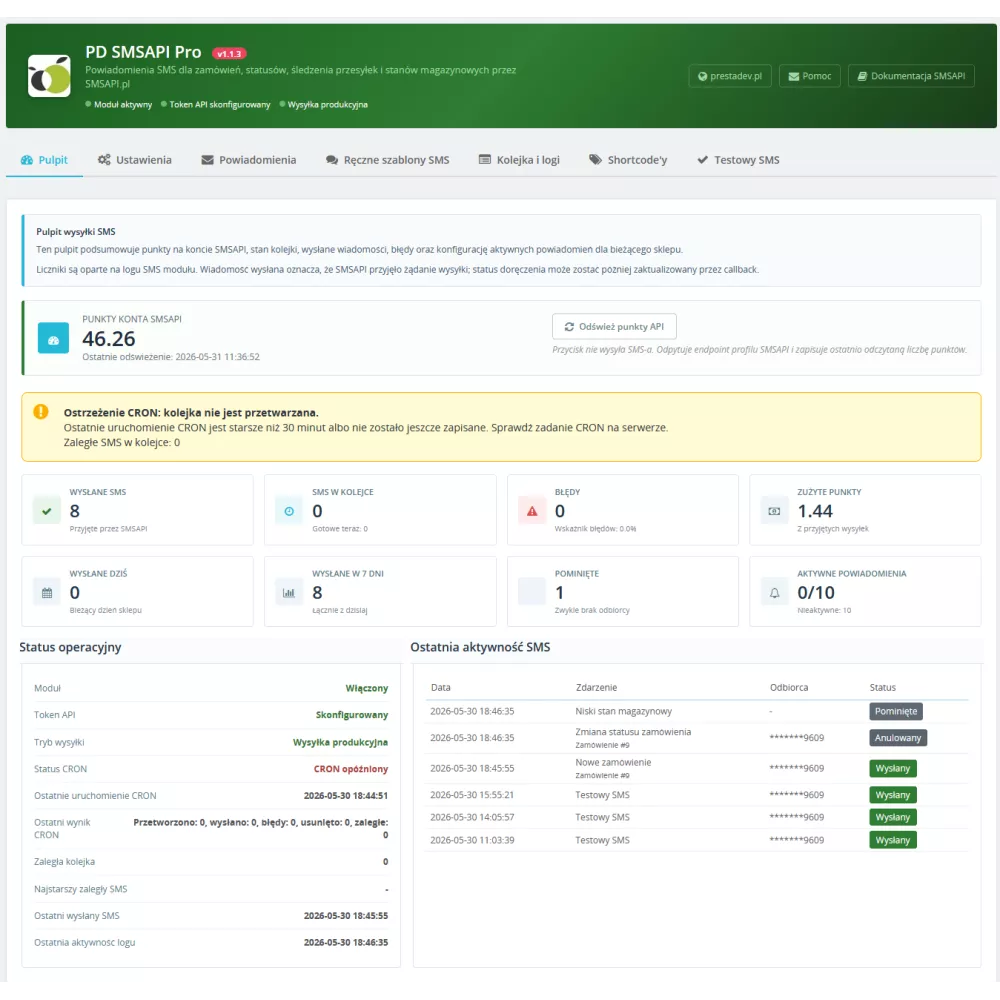Click the Pulpit wysyłki SMS heading
This screenshot has width=1000, height=1000.
76,232
